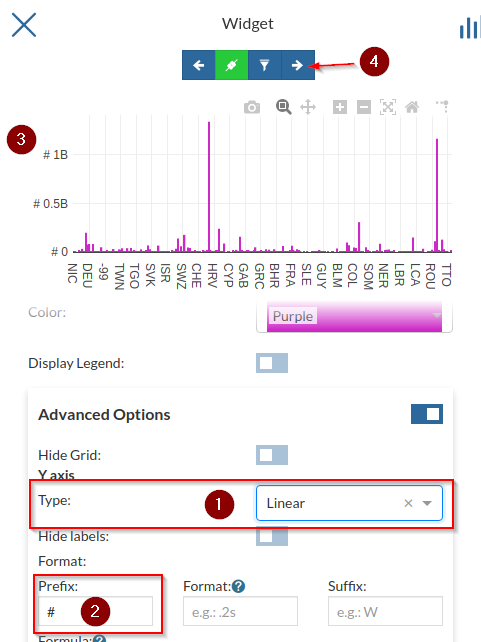Open the filter funnel button
Viewport: 481px width, 642px height.
tap(265, 65)
